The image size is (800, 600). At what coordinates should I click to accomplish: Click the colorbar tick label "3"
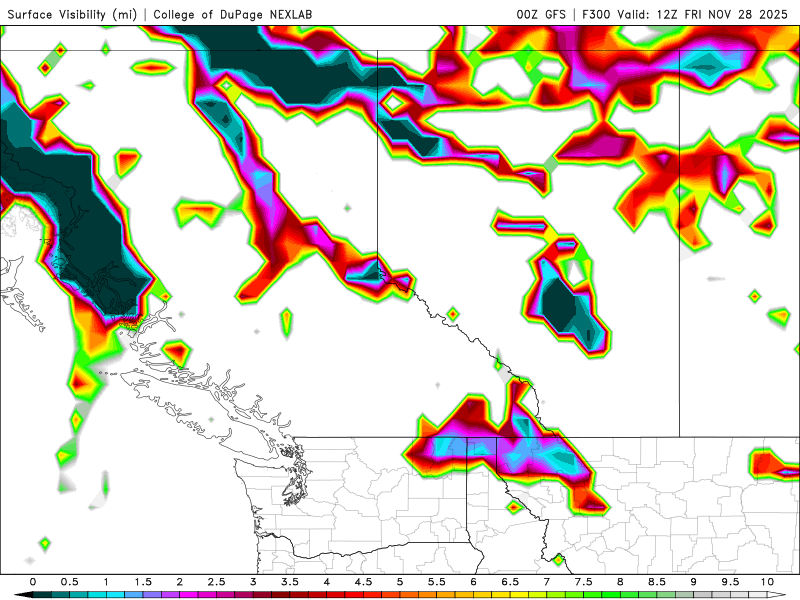tap(253, 582)
